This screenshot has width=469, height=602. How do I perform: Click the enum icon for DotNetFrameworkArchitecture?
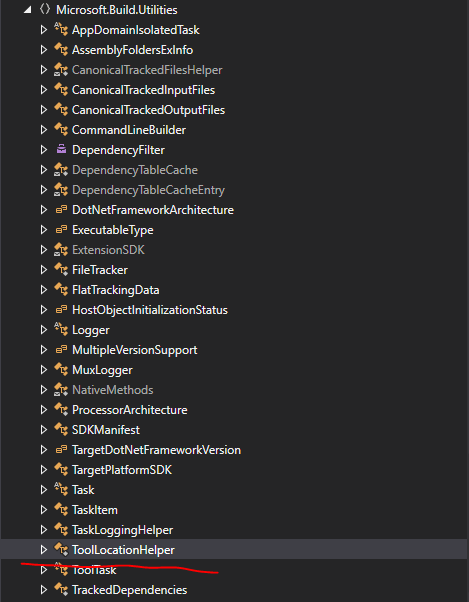(x=61, y=210)
